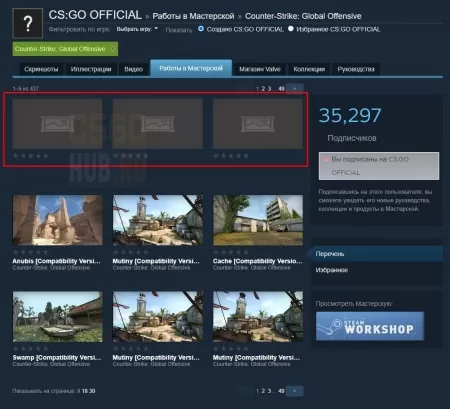Open 'Anubis [Compatibility Versi...' title
Screen dimensions: 450x409
pyautogui.click(x=56, y=261)
